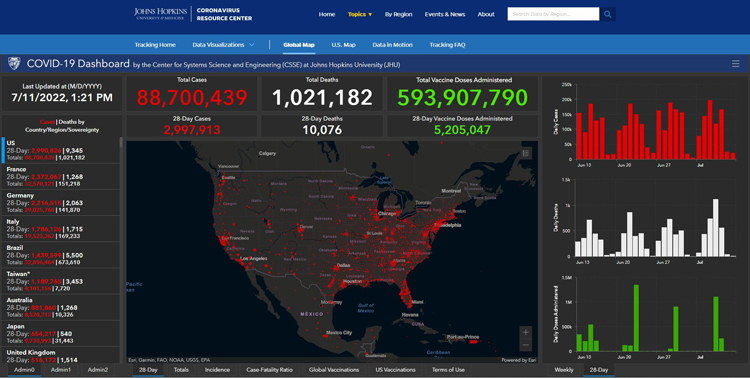Click the Johns Hopkins University logo
The image size is (750, 378).
point(160,14)
